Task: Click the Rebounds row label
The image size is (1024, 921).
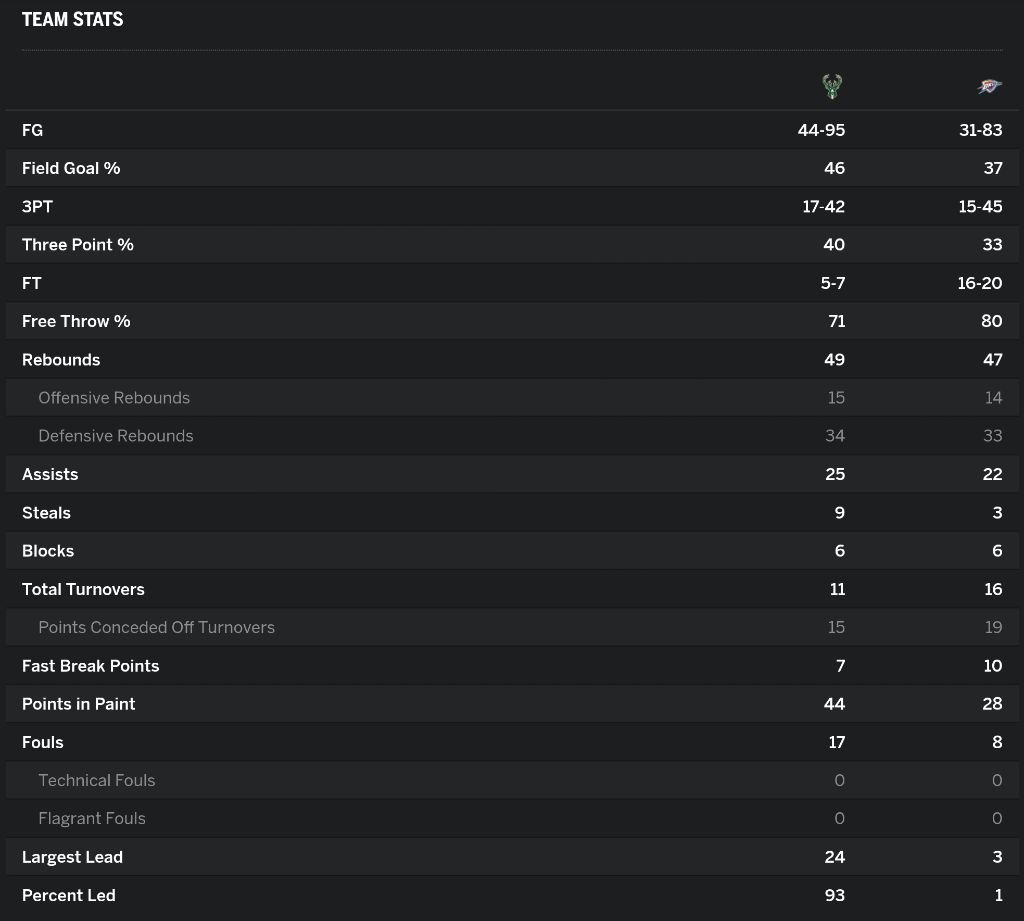Action: (x=61, y=360)
